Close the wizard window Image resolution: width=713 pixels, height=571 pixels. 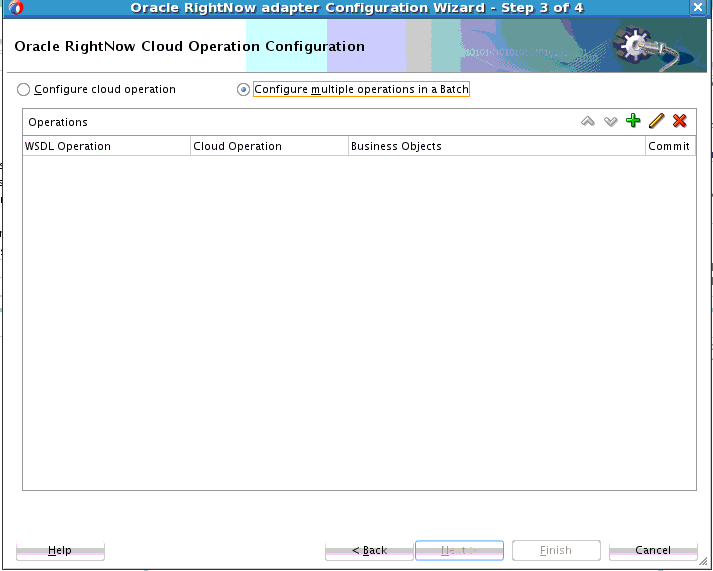698,7
